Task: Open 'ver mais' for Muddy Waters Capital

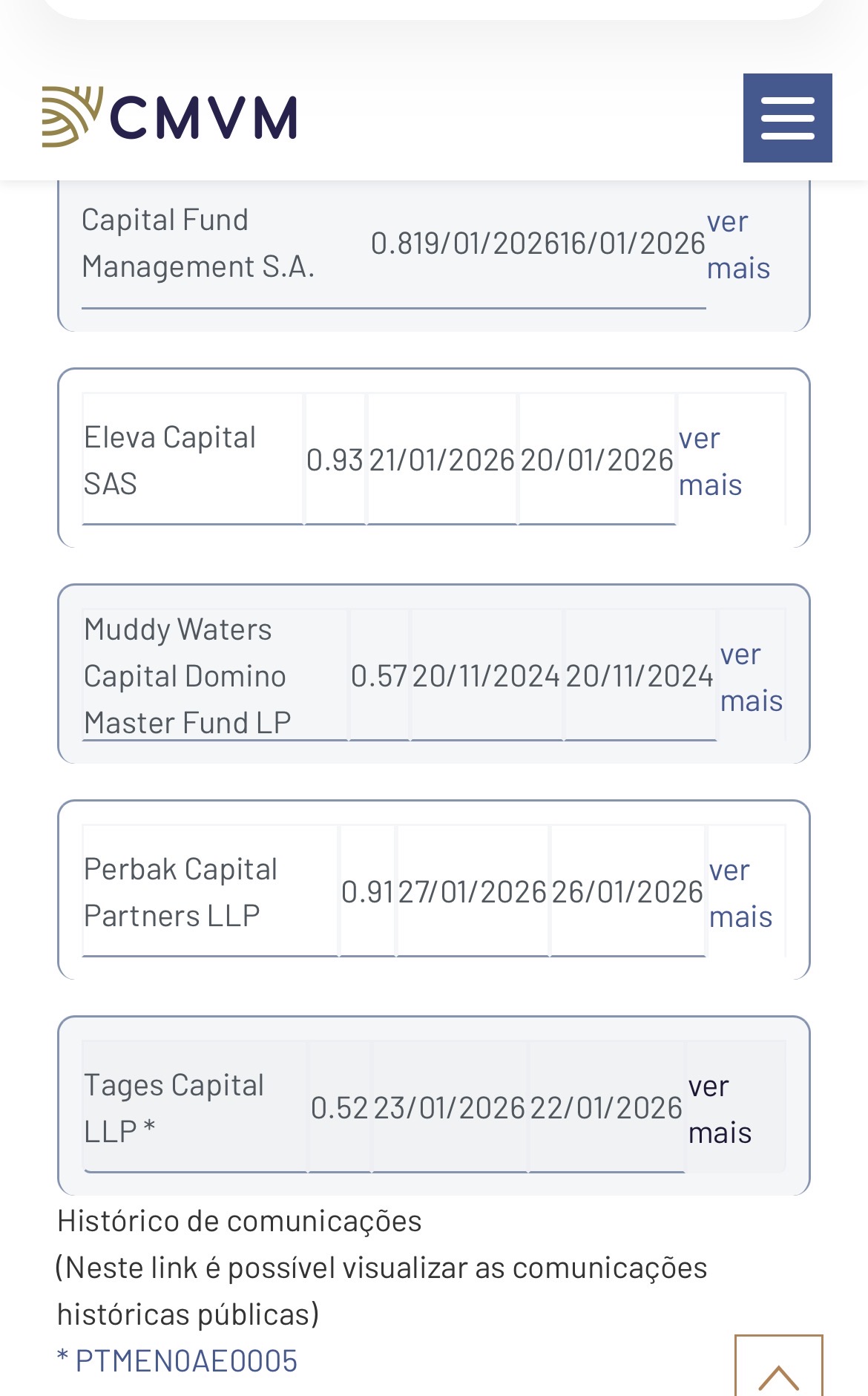Action: coord(751,678)
